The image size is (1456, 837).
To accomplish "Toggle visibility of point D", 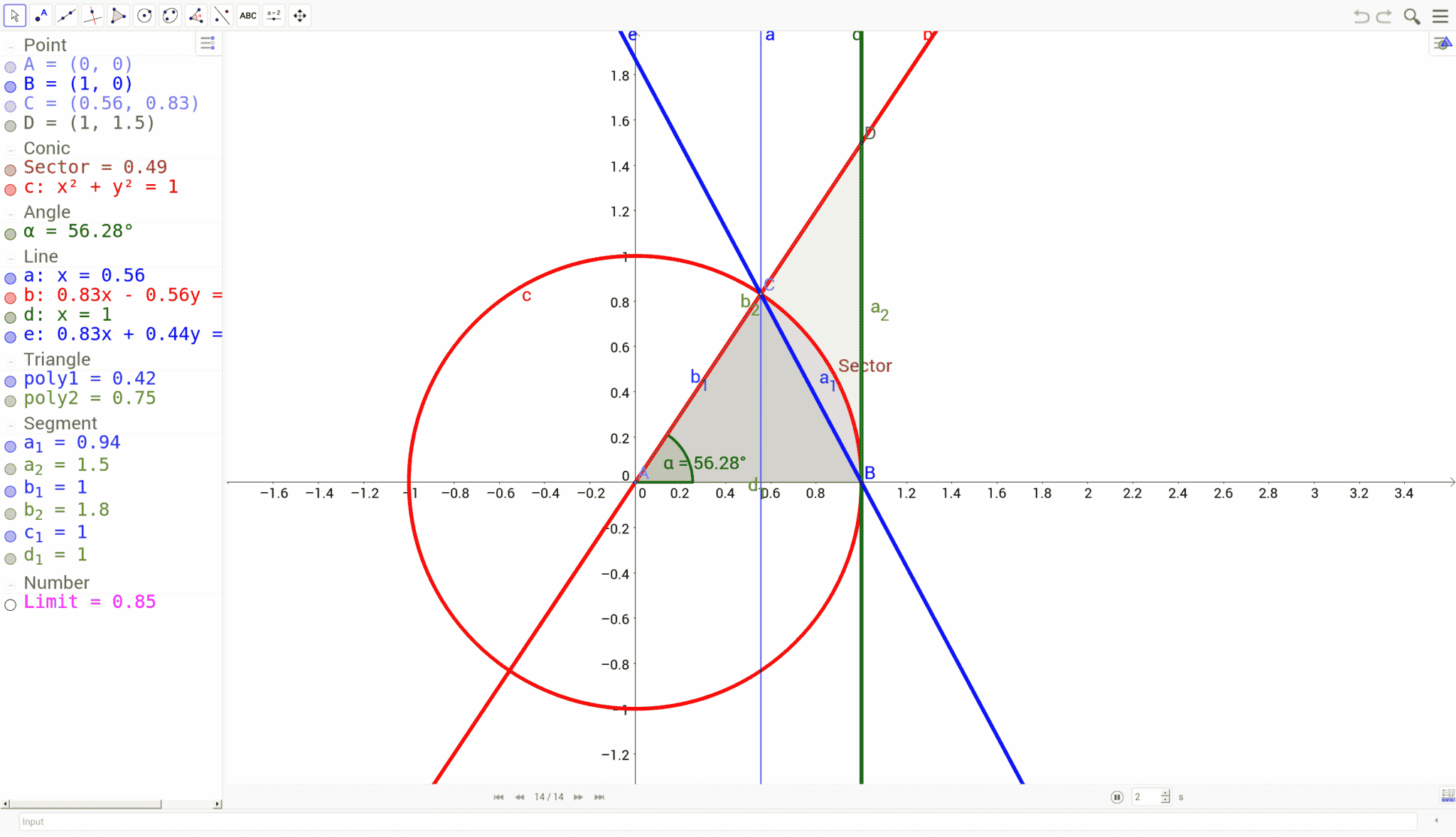I will [x=11, y=126].
